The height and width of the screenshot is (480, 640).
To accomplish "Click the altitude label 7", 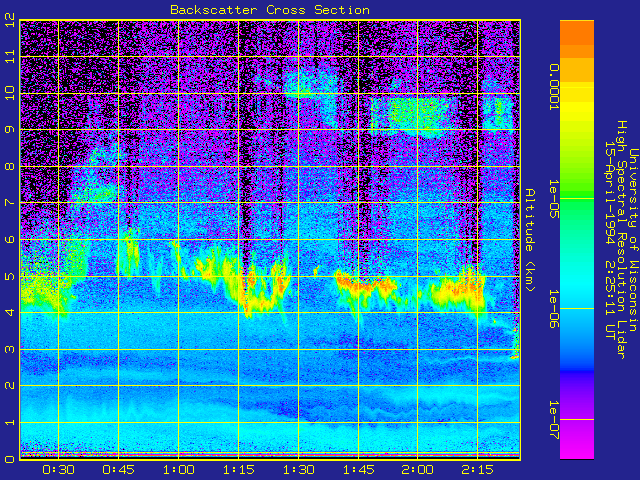I will pos(10,202).
